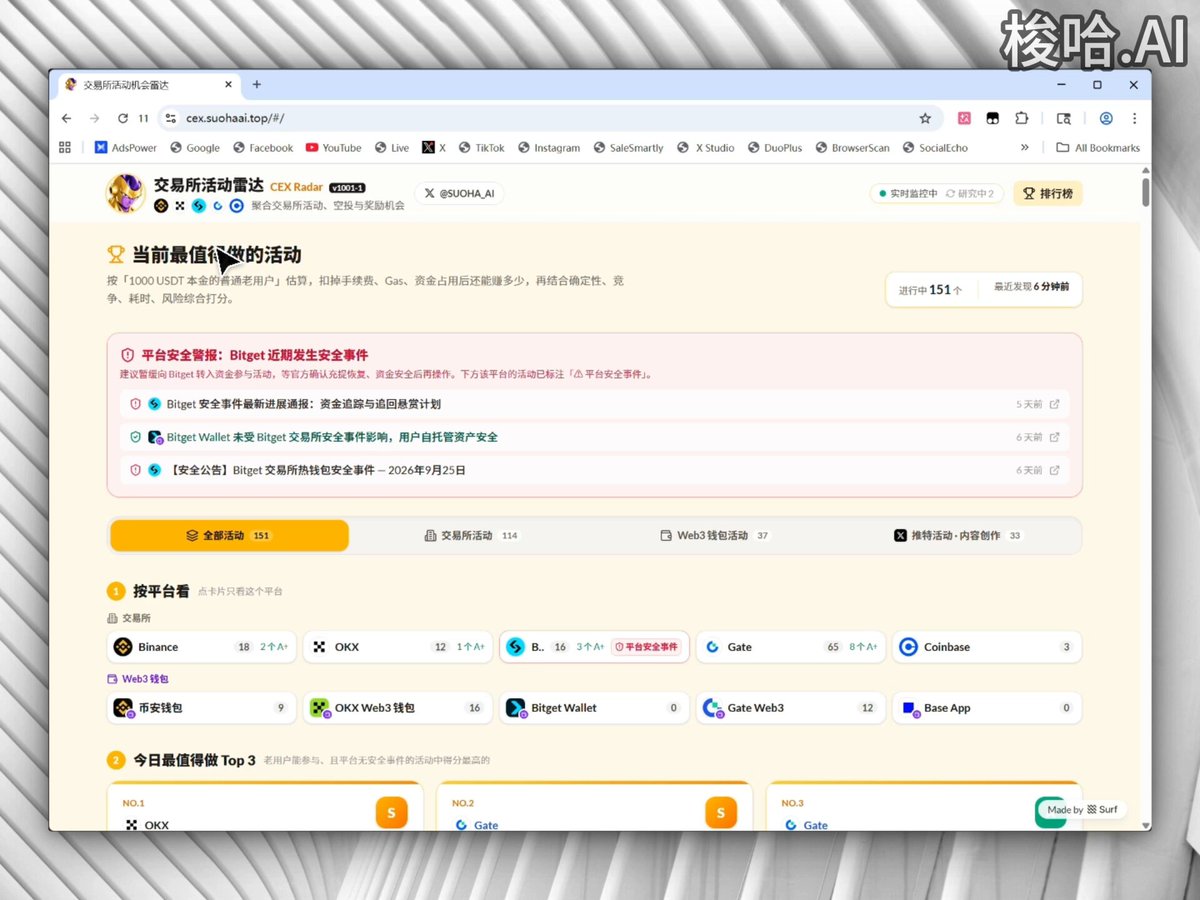Open the apps grid in bookmarks bar

click(65, 147)
